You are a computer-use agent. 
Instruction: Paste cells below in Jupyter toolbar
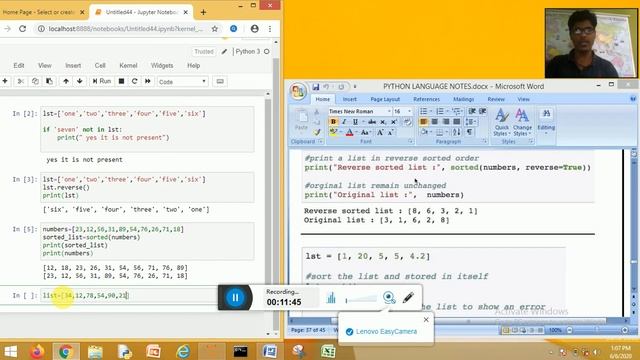[x=49, y=81]
